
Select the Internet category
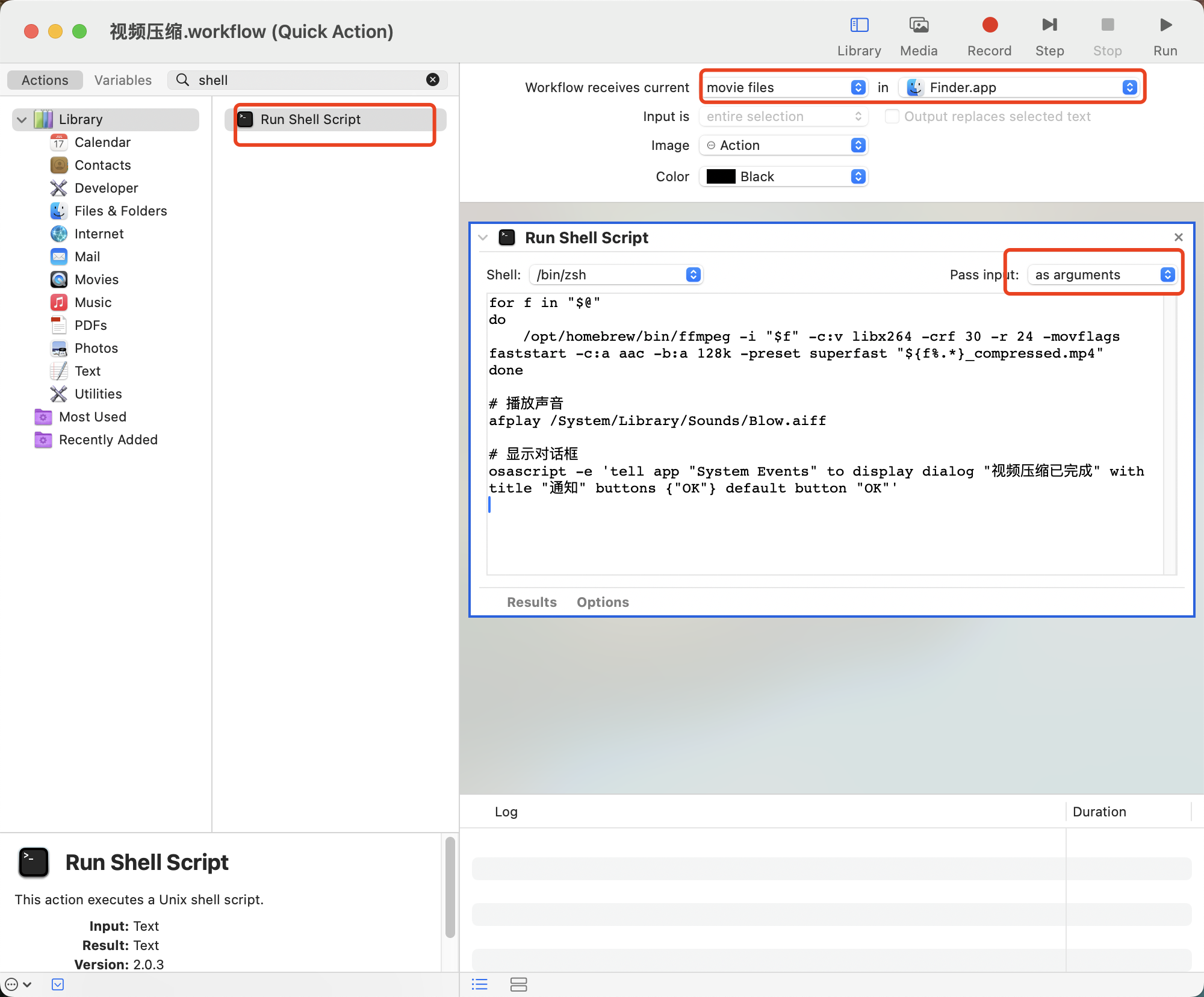99,234
